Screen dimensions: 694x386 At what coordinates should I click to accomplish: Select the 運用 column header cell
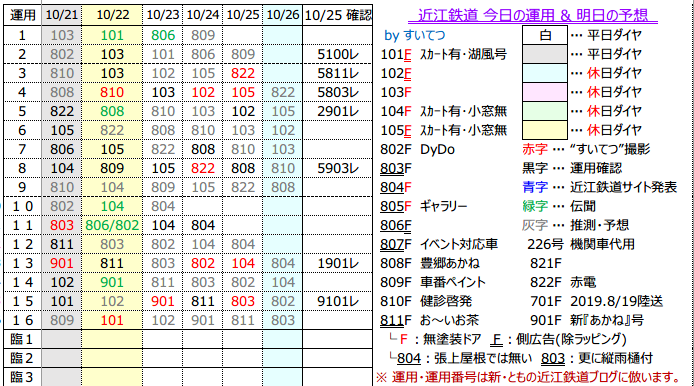[22, 15]
